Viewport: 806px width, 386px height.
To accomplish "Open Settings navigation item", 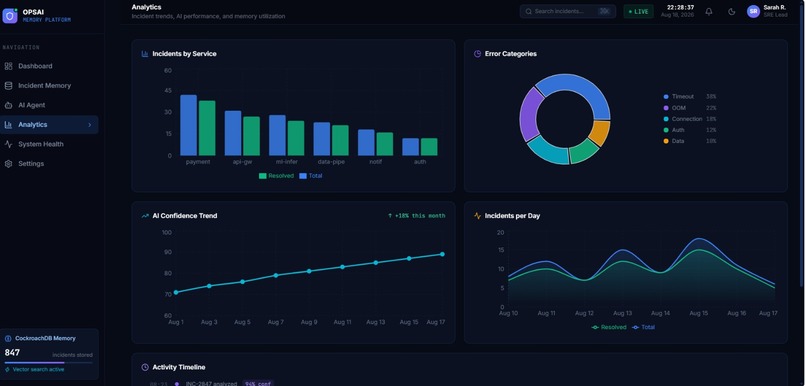I will click(x=49, y=164).
